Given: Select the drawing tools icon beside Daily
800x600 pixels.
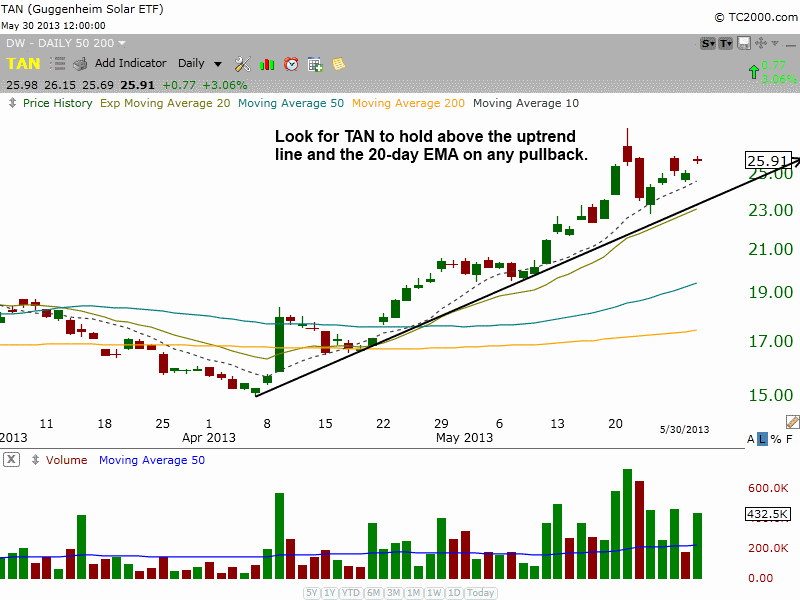Looking at the screenshot, I should tap(242, 63).
